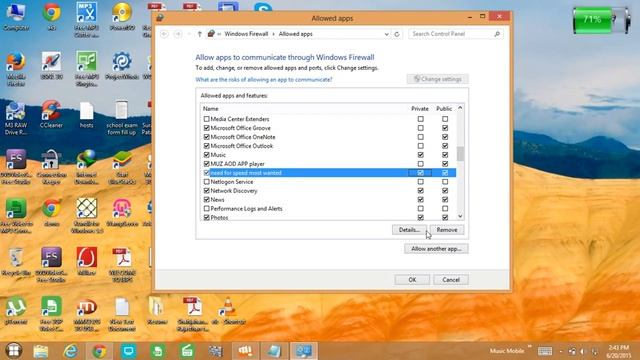
Task: Open the touch keyboard from the system tray
Action: pos(545,351)
